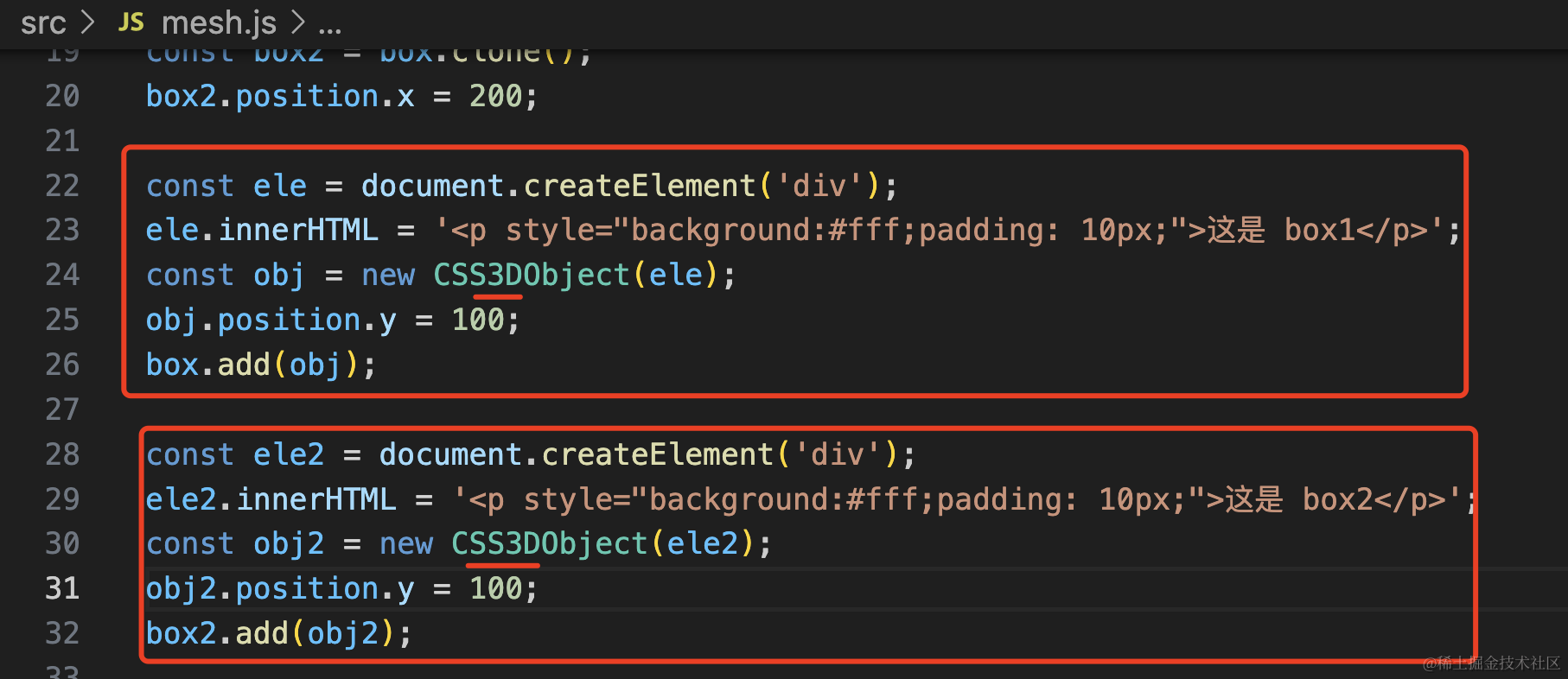Click 'obj.position.y = 100;' line
Viewport: 1568px width, 679px height.
(333, 320)
